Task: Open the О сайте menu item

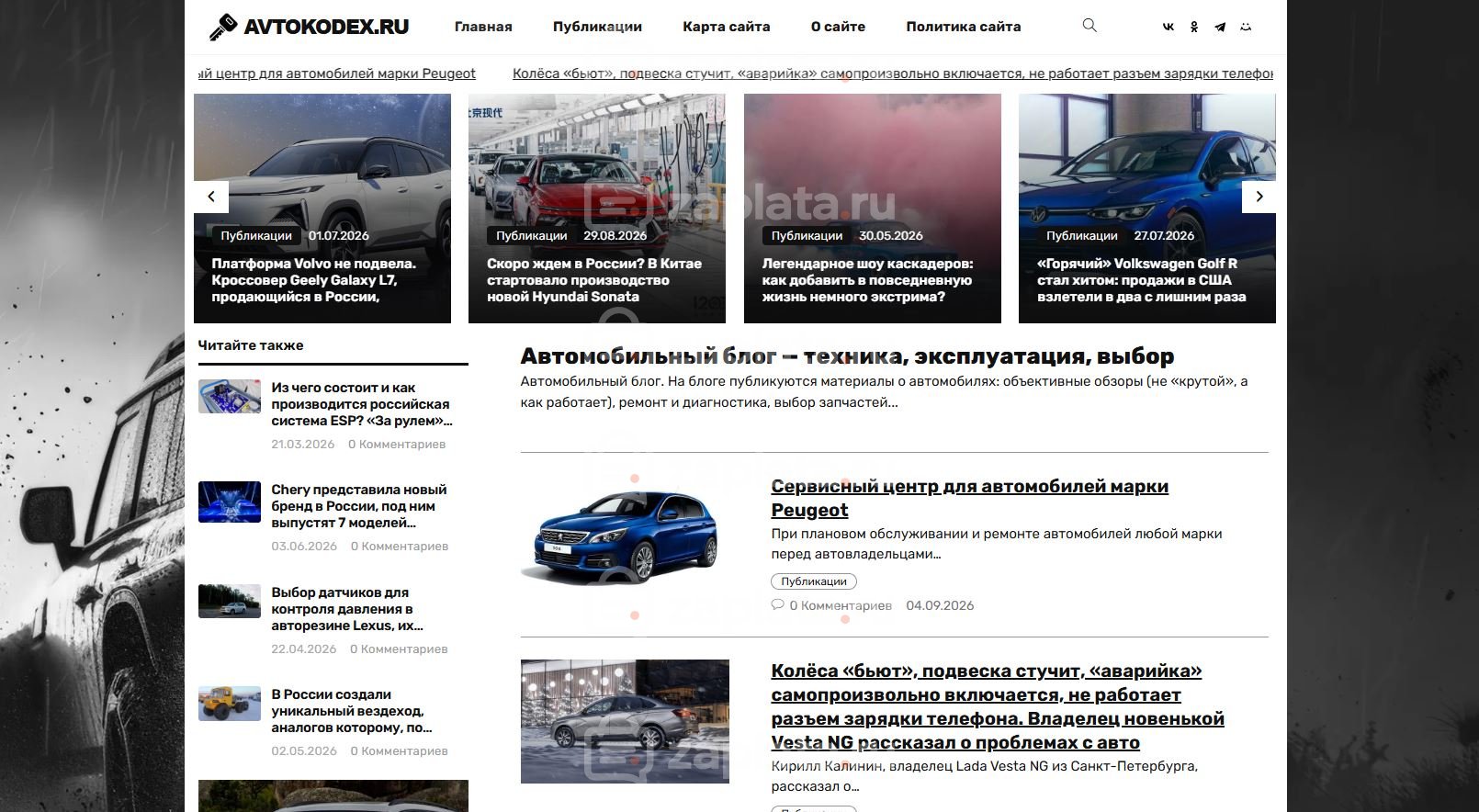Action: [838, 27]
